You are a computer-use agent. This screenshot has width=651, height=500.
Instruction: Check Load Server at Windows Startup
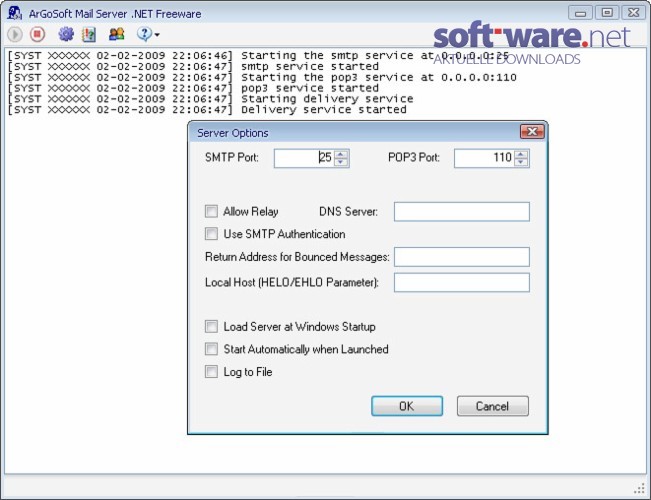pyautogui.click(x=211, y=326)
